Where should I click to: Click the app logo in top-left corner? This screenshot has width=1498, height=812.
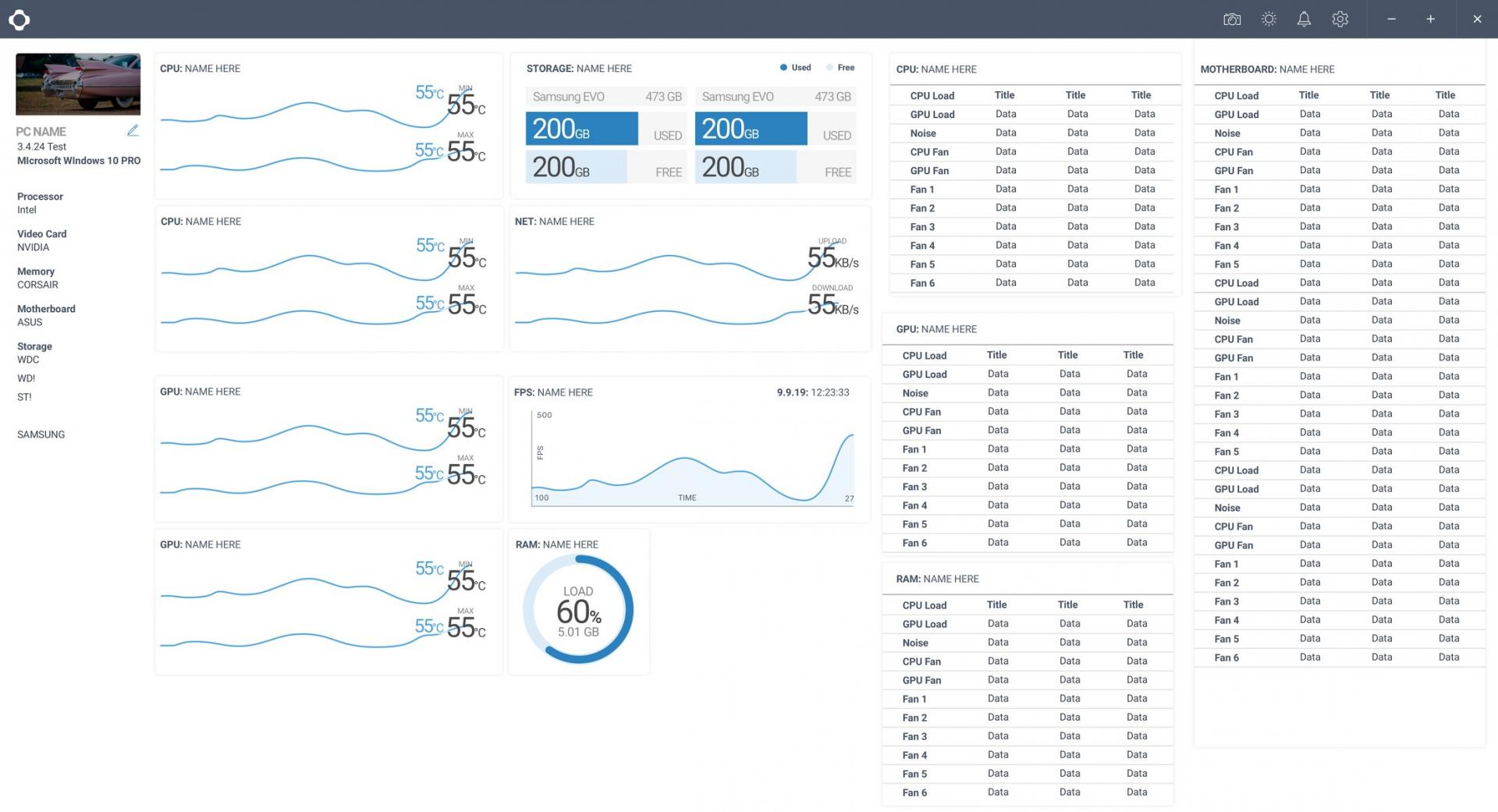click(x=19, y=20)
